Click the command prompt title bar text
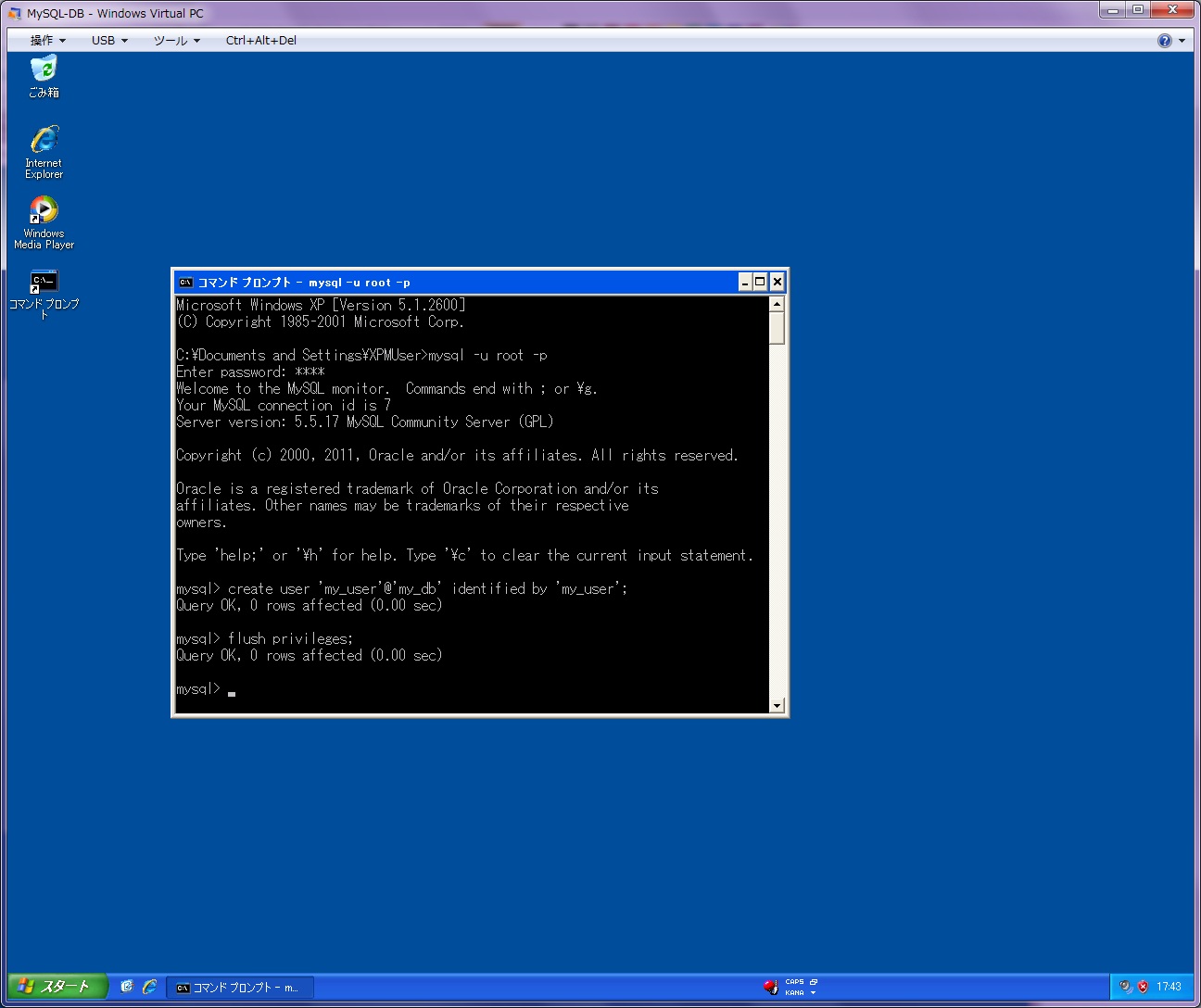 pyautogui.click(x=304, y=283)
